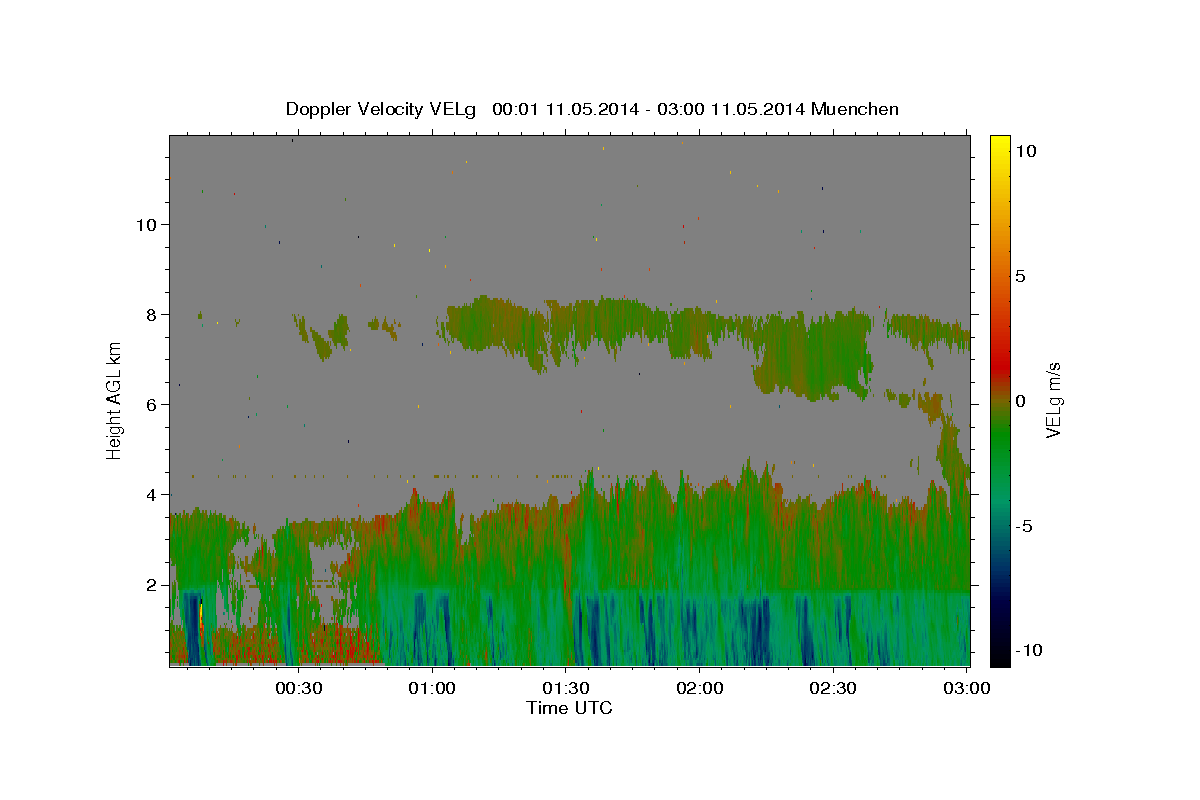1200x800 pixels.
Task: Click the '02:30' time tick label
Action: click(833, 688)
